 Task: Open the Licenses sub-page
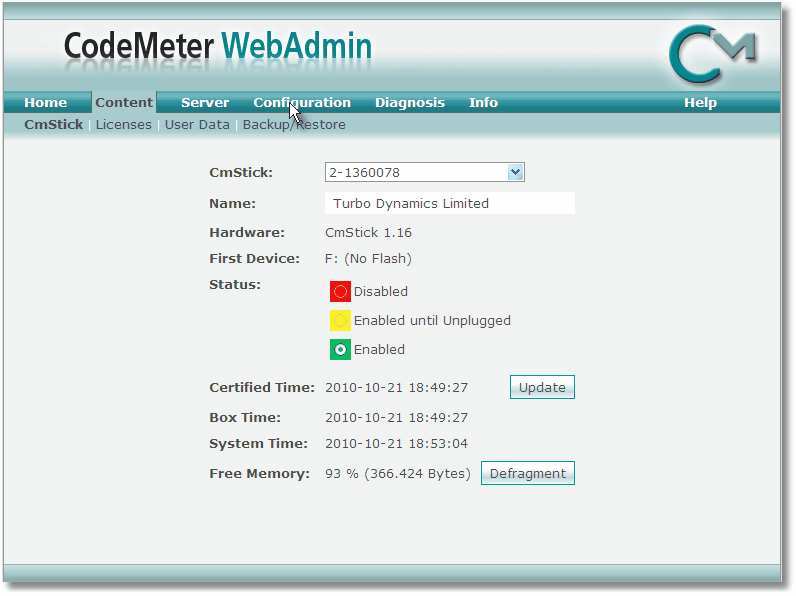click(123, 124)
